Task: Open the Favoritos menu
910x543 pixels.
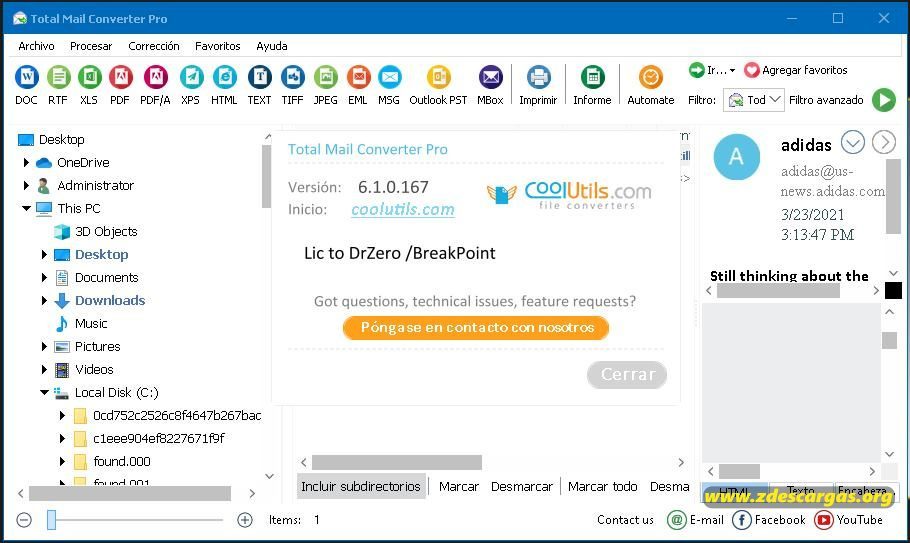Action: pos(218,46)
